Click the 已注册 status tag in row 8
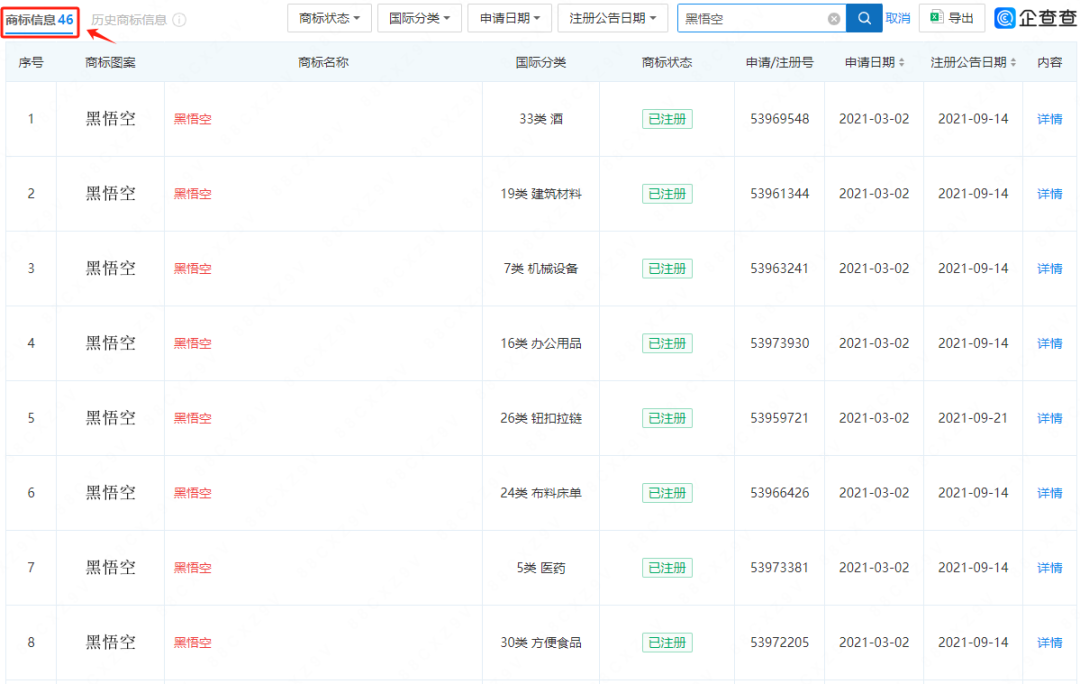This screenshot has width=1080, height=684. click(x=667, y=642)
